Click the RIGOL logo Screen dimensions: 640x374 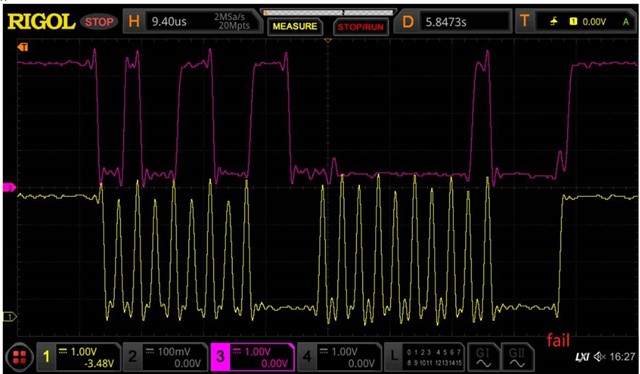(x=42, y=22)
